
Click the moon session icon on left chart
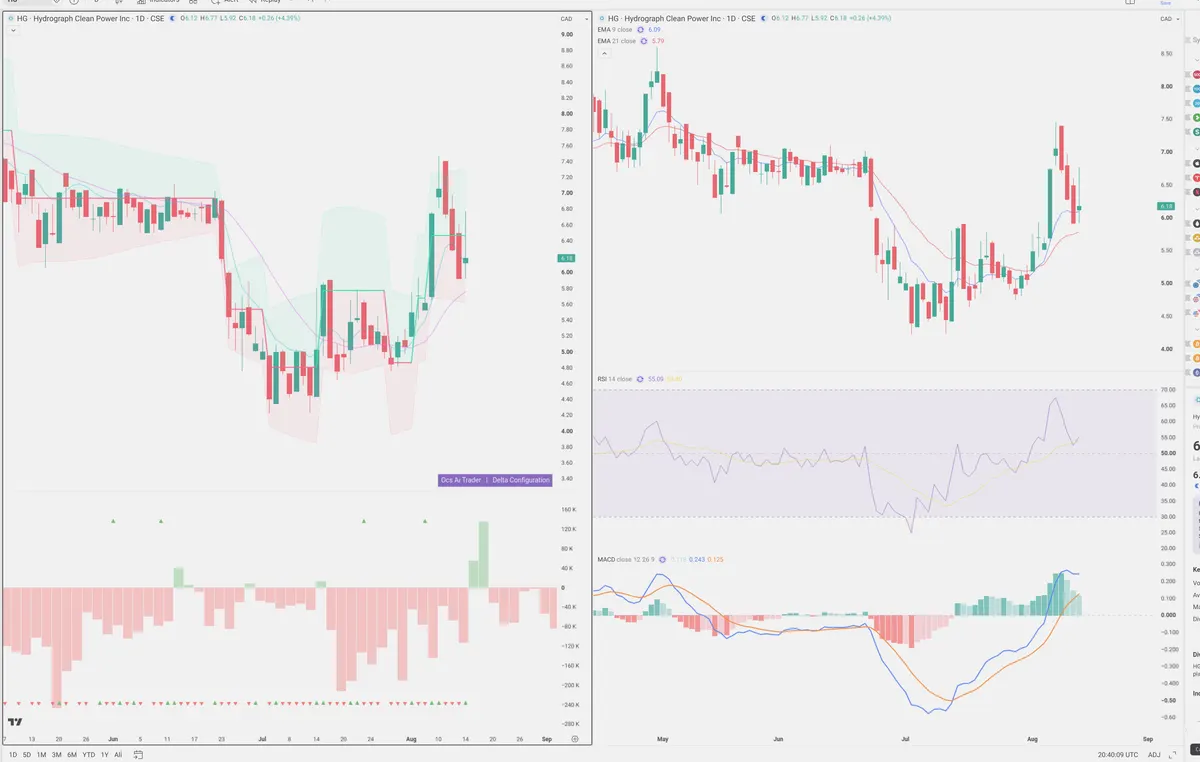point(172,18)
